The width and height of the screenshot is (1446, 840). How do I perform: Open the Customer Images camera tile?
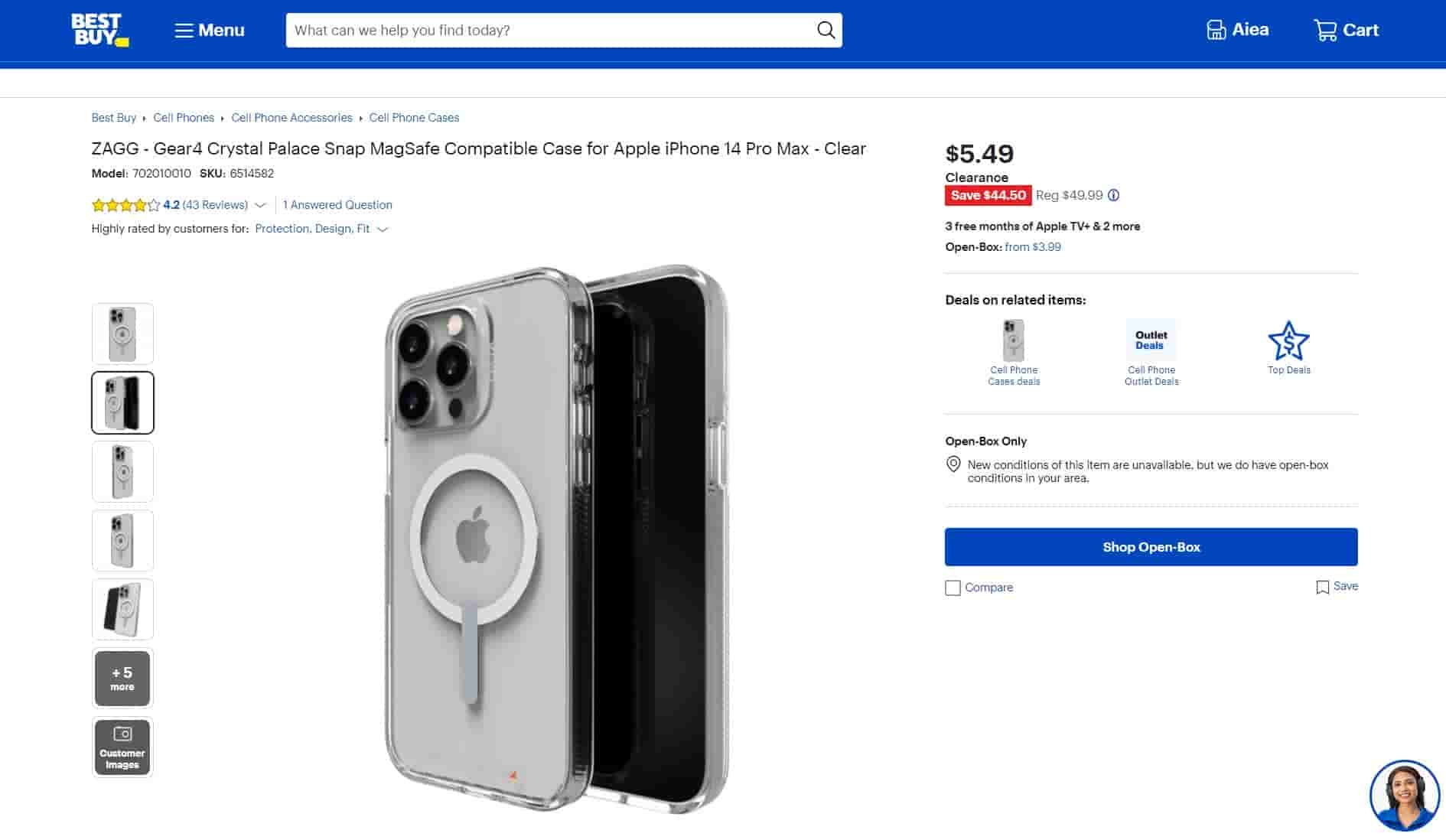click(122, 747)
